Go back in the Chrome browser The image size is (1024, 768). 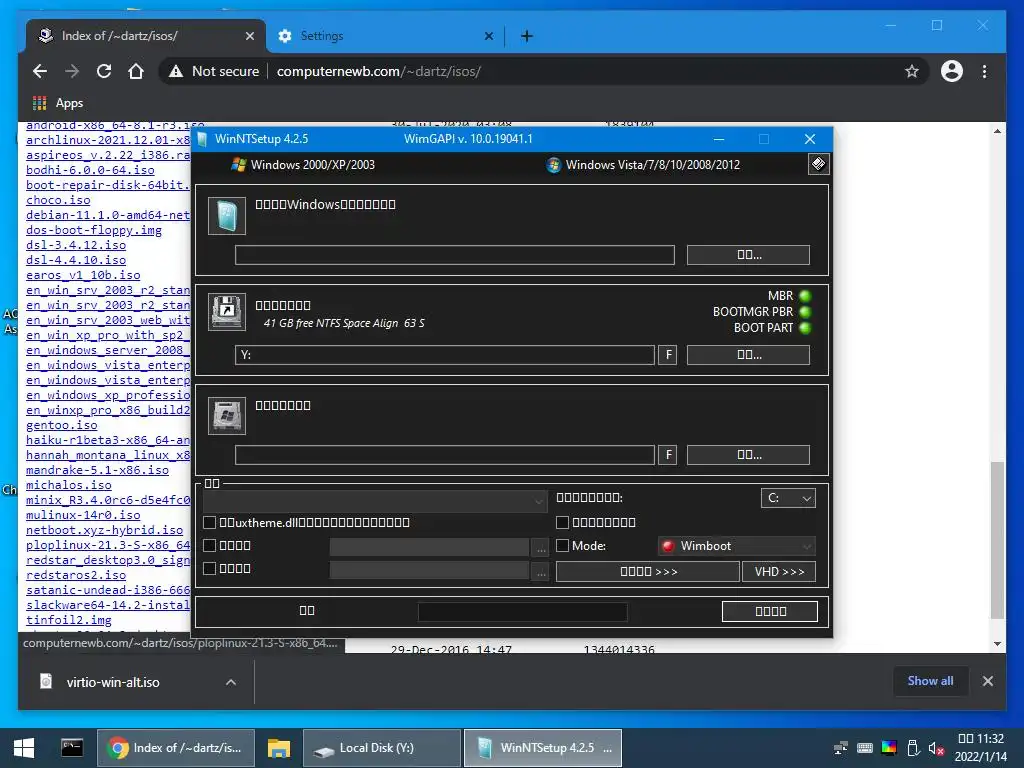pos(40,71)
